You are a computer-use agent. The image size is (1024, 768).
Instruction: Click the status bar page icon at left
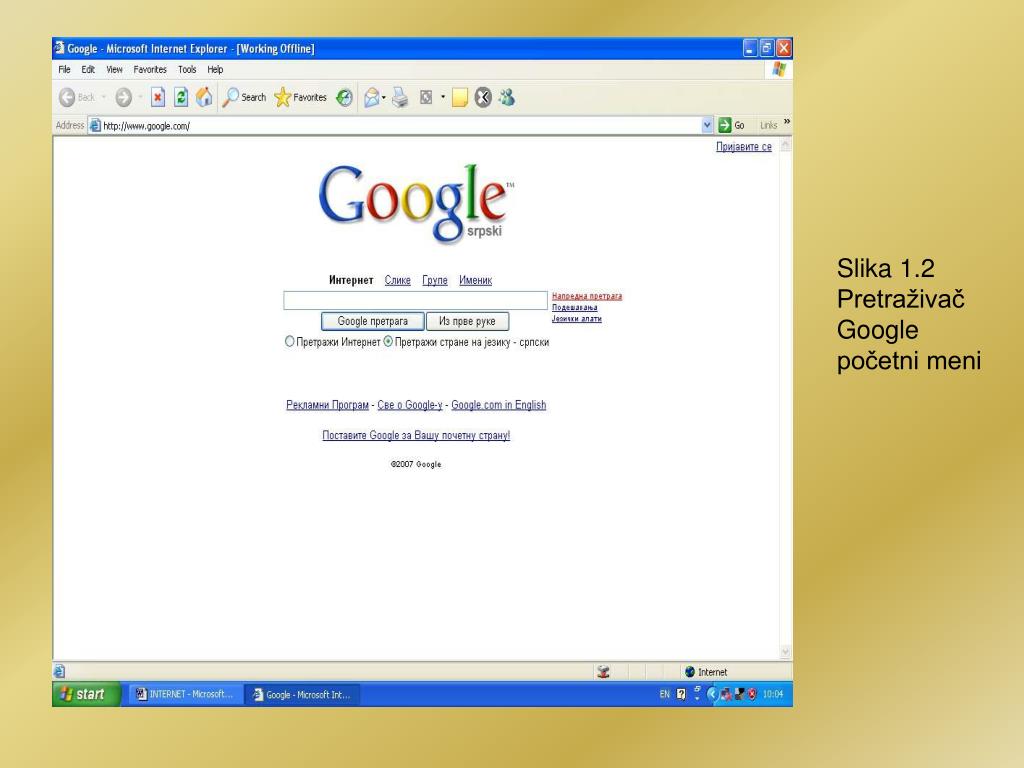(59, 671)
